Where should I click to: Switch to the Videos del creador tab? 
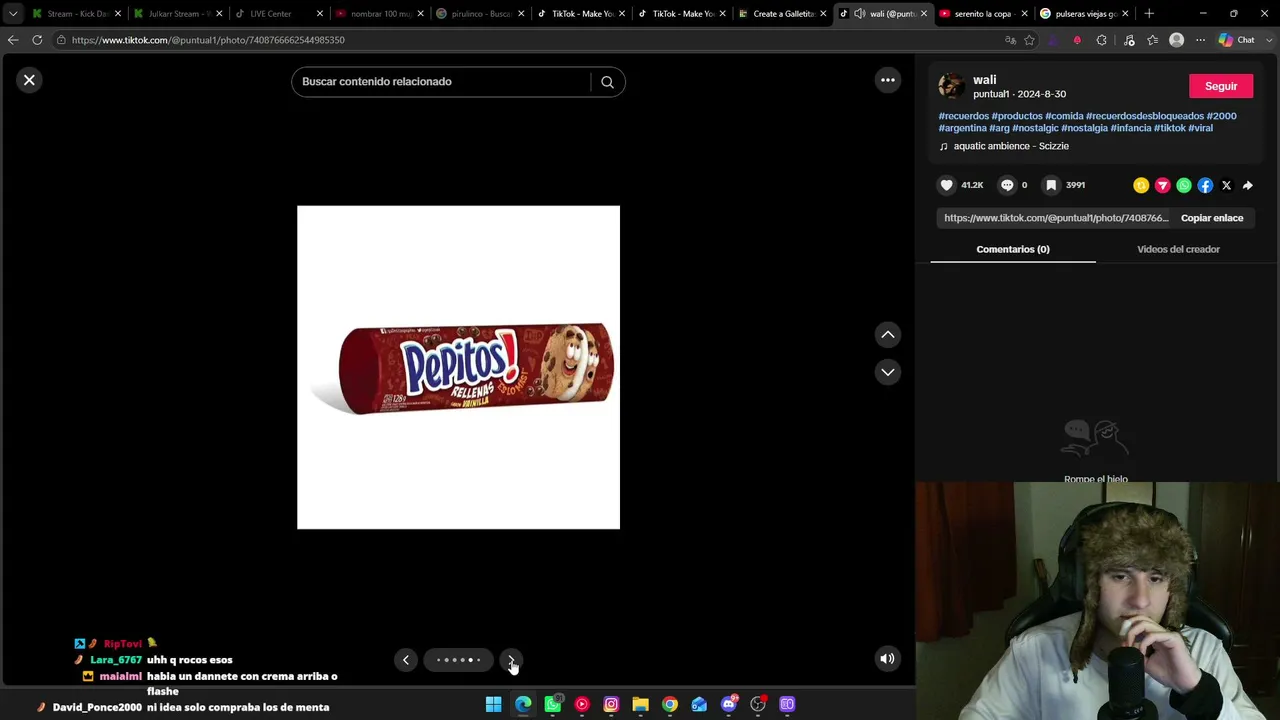1178,249
